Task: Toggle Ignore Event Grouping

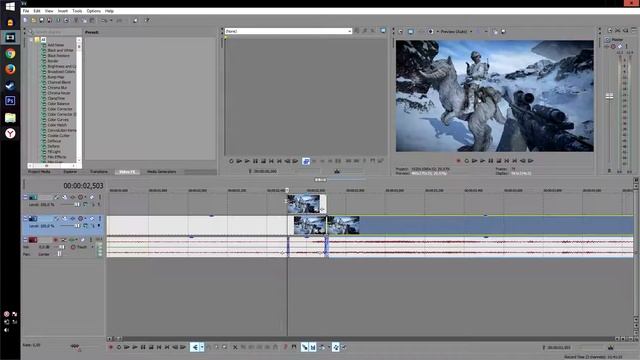Action: pyautogui.click(x=344, y=347)
